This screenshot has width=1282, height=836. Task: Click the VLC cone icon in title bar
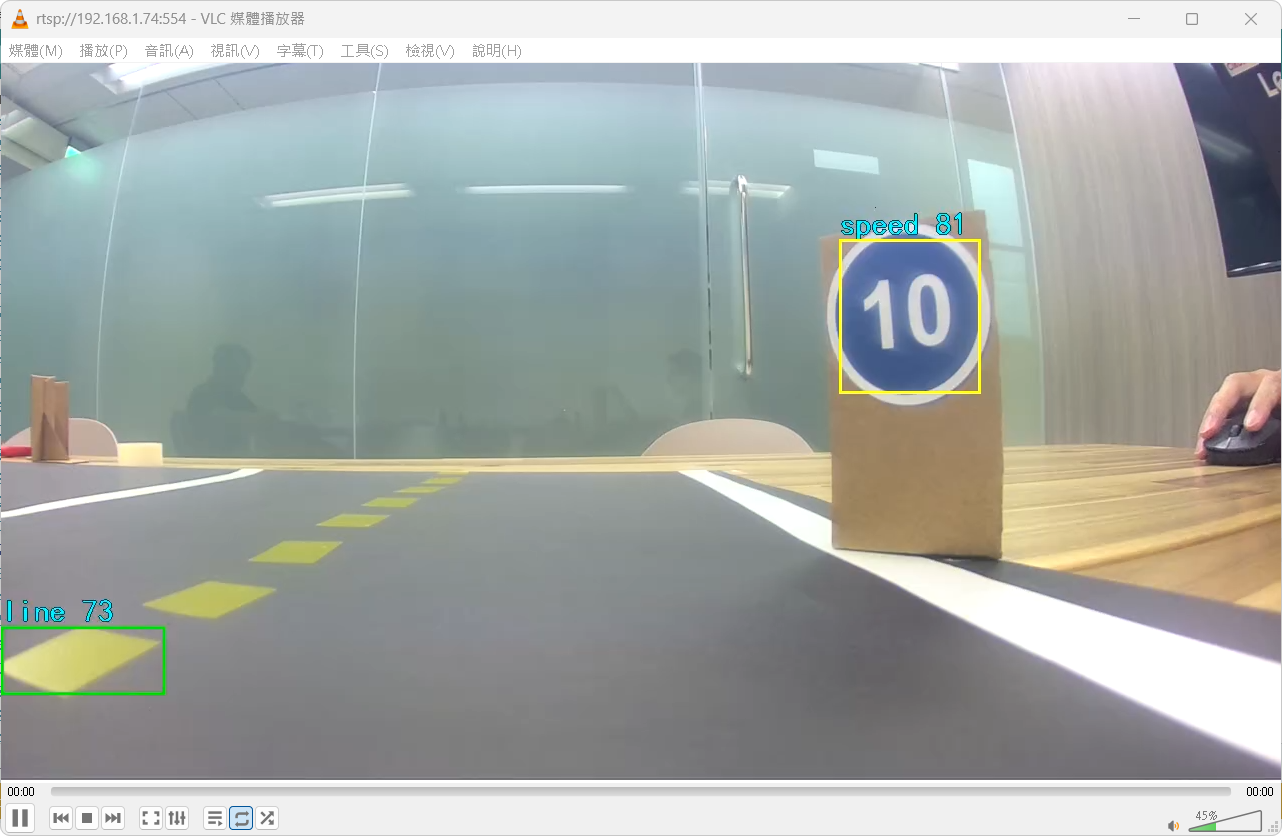(19, 19)
